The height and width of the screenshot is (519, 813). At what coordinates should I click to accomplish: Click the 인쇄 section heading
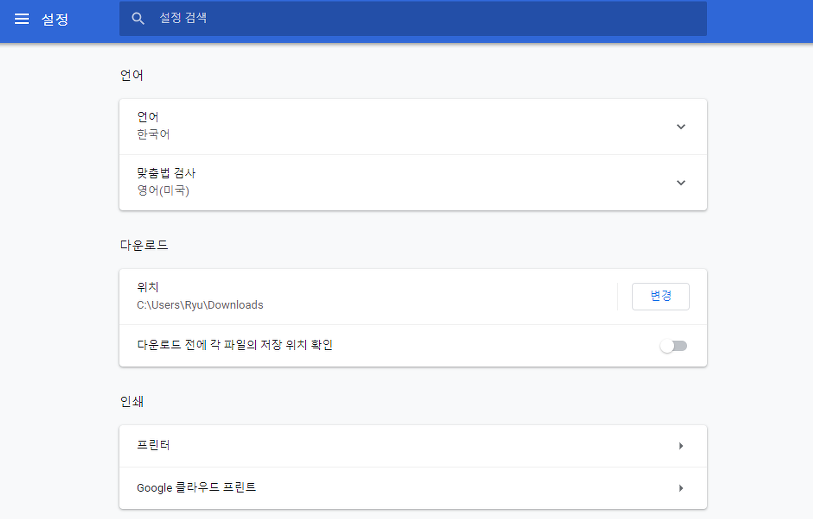(x=132, y=401)
